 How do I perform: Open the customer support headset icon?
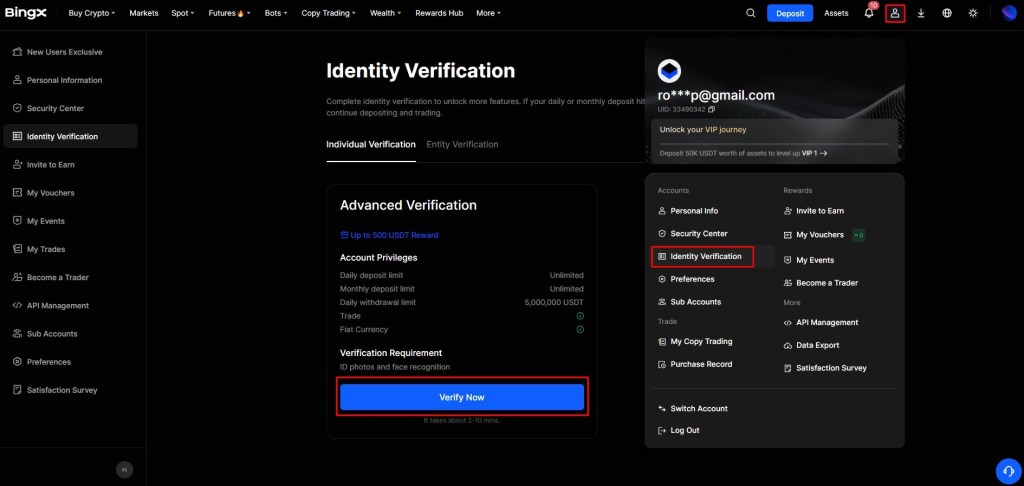click(1008, 470)
